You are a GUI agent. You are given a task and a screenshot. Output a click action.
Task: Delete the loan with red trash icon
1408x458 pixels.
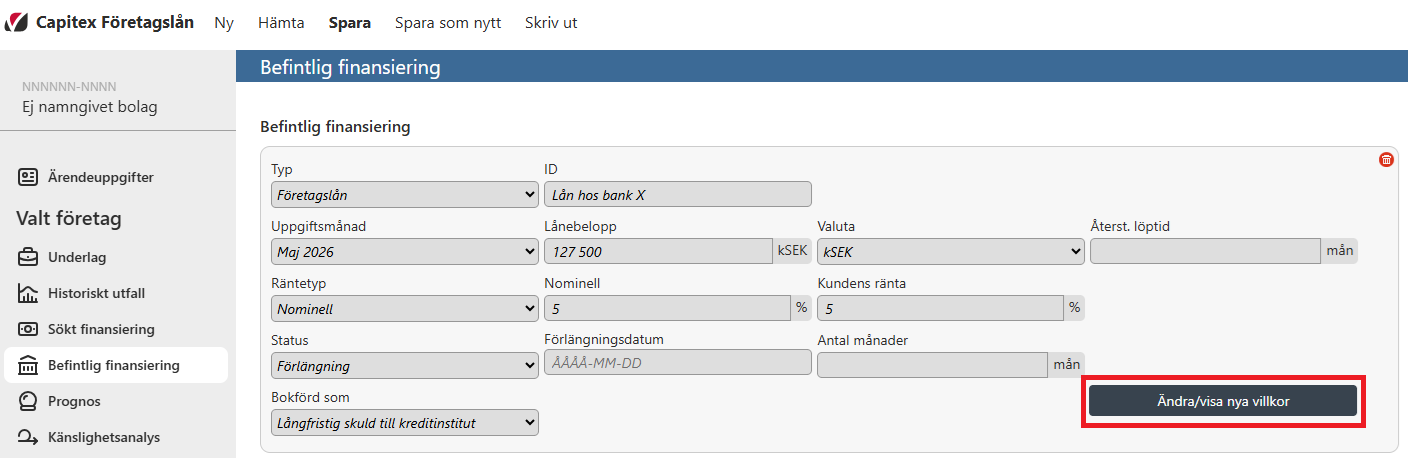(x=1386, y=159)
